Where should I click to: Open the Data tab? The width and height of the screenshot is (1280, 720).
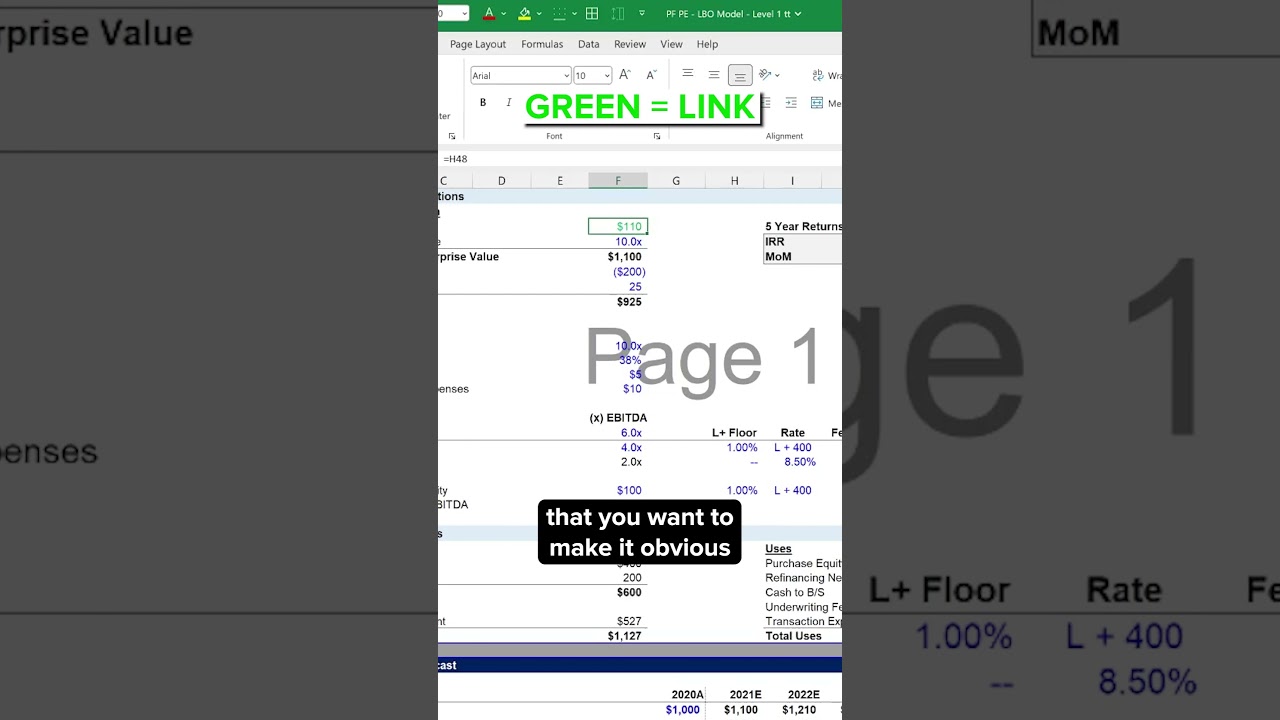[589, 44]
